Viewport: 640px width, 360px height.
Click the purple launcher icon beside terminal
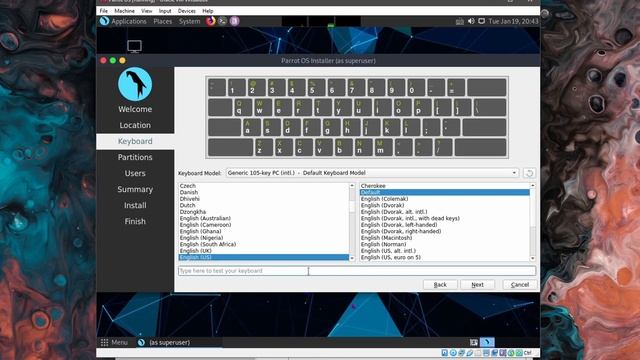234,21
